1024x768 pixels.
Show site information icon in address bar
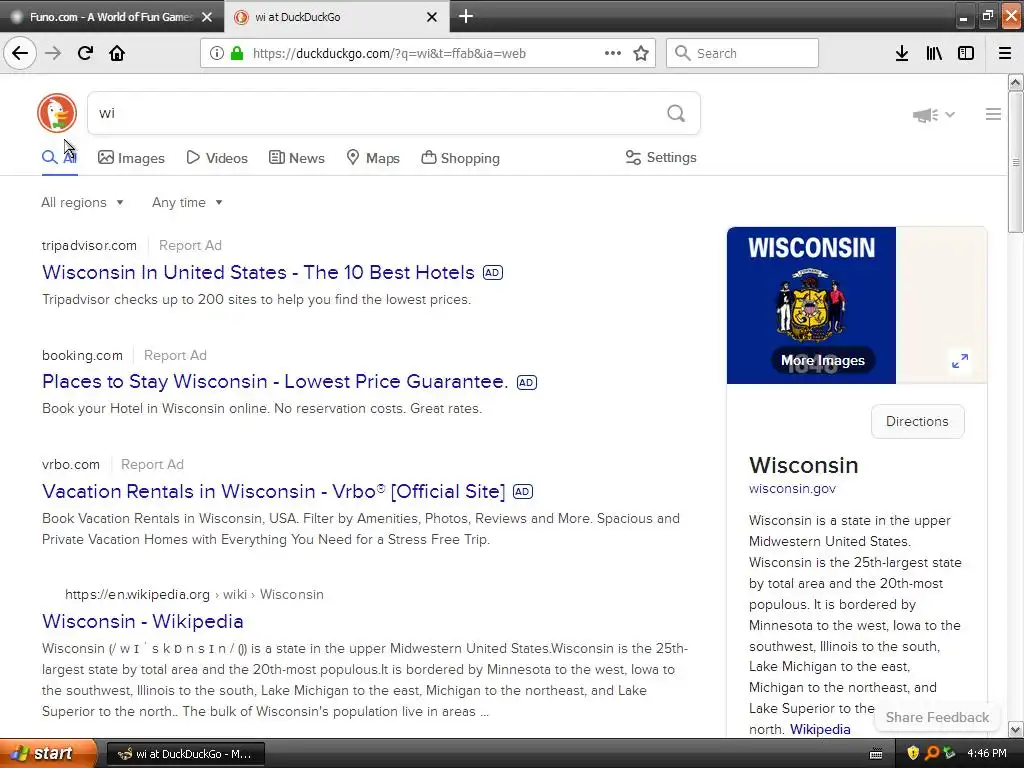(x=217, y=53)
